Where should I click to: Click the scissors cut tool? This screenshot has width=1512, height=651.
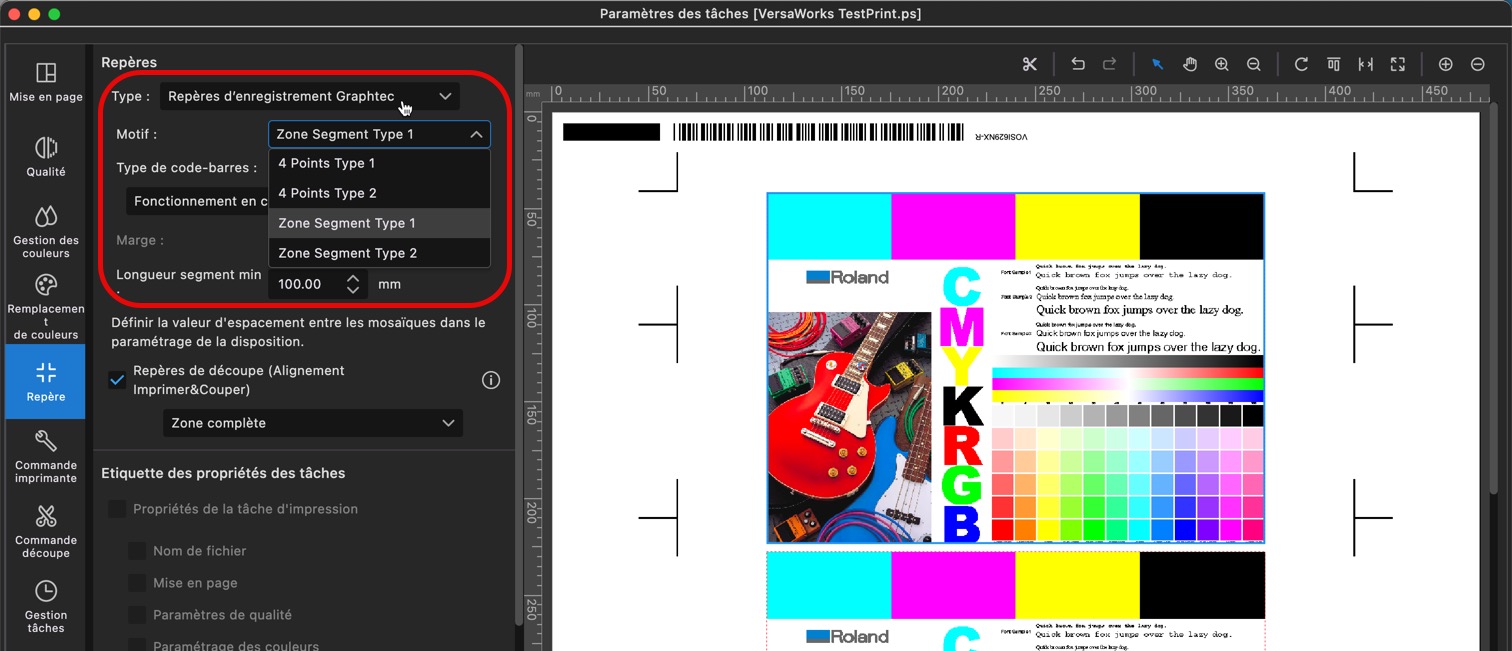pos(1030,64)
